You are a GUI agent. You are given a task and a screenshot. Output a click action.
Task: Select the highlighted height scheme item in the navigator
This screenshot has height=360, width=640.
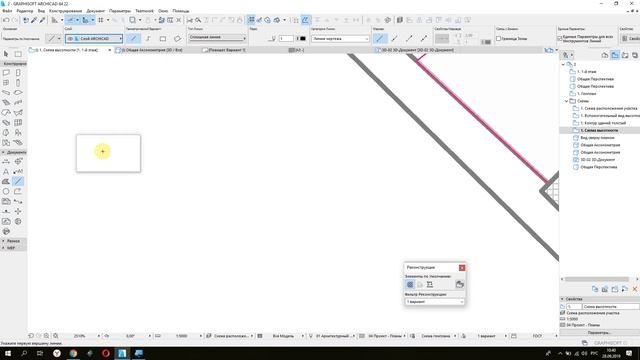tap(599, 130)
